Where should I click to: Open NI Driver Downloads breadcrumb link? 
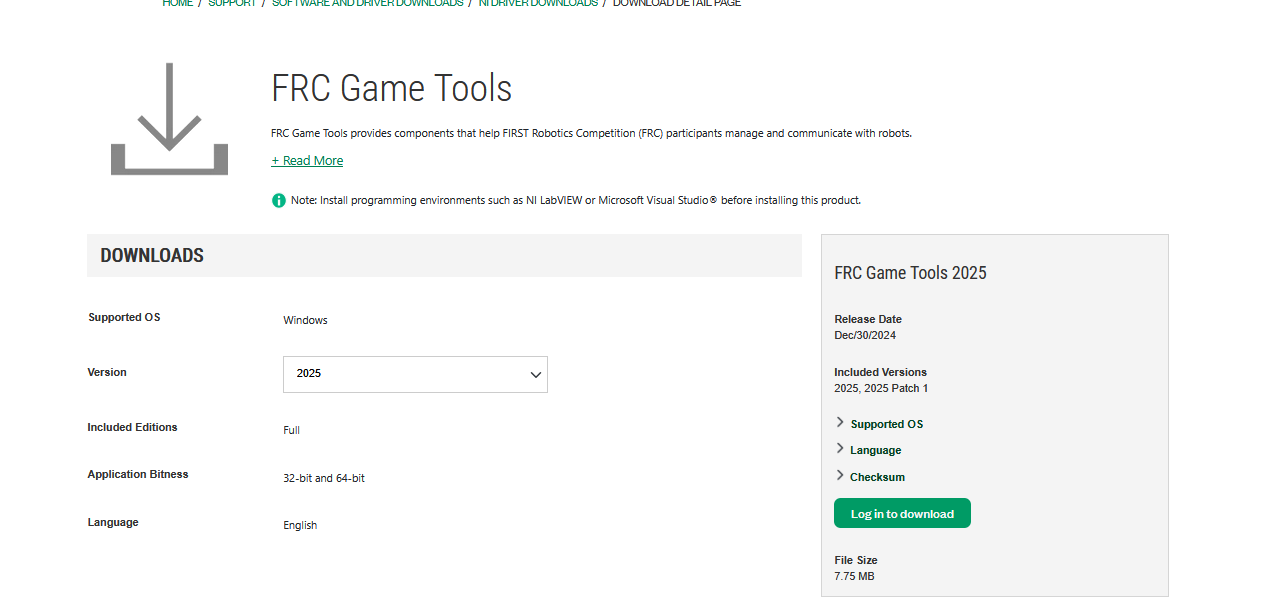pos(538,3)
